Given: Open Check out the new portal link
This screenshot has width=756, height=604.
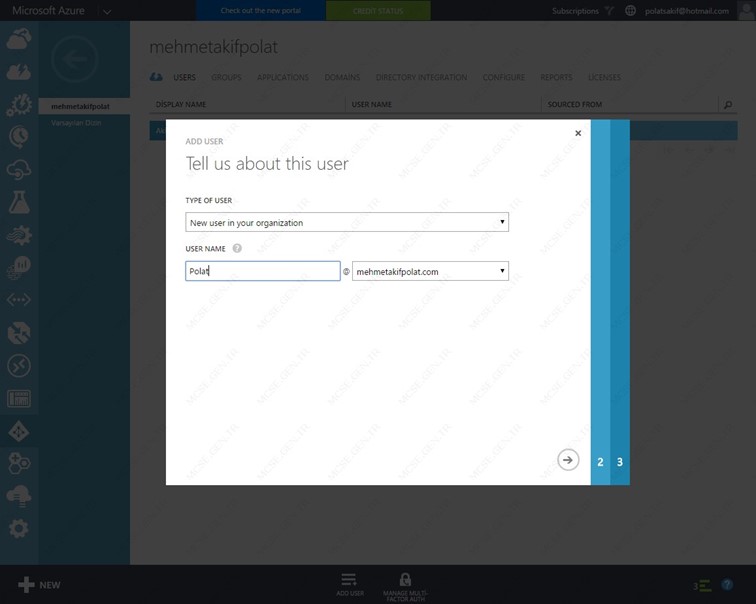Looking at the screenshot, I should (x=261, y=11).
